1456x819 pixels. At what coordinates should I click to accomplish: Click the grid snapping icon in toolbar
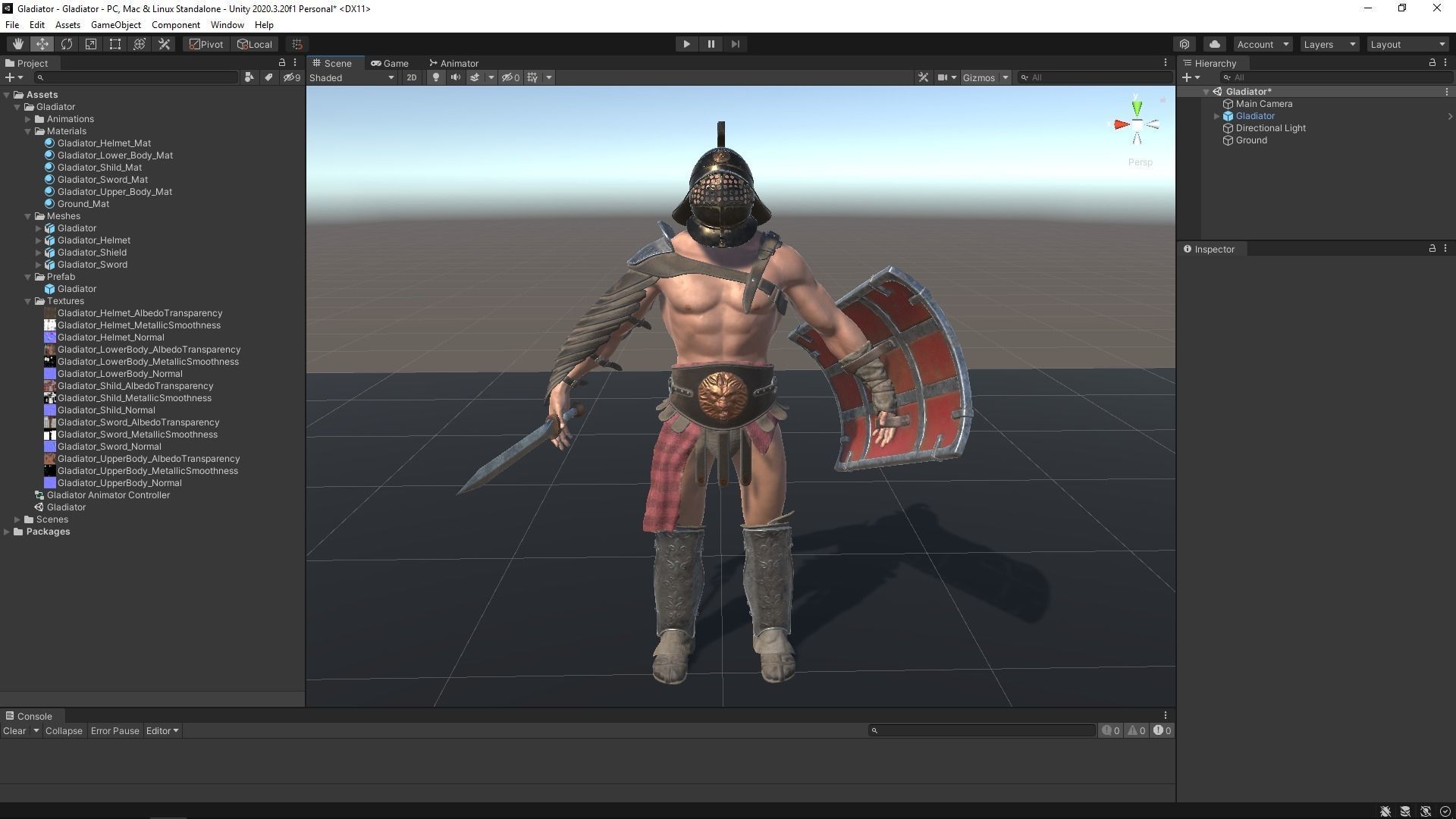(297, 44)
